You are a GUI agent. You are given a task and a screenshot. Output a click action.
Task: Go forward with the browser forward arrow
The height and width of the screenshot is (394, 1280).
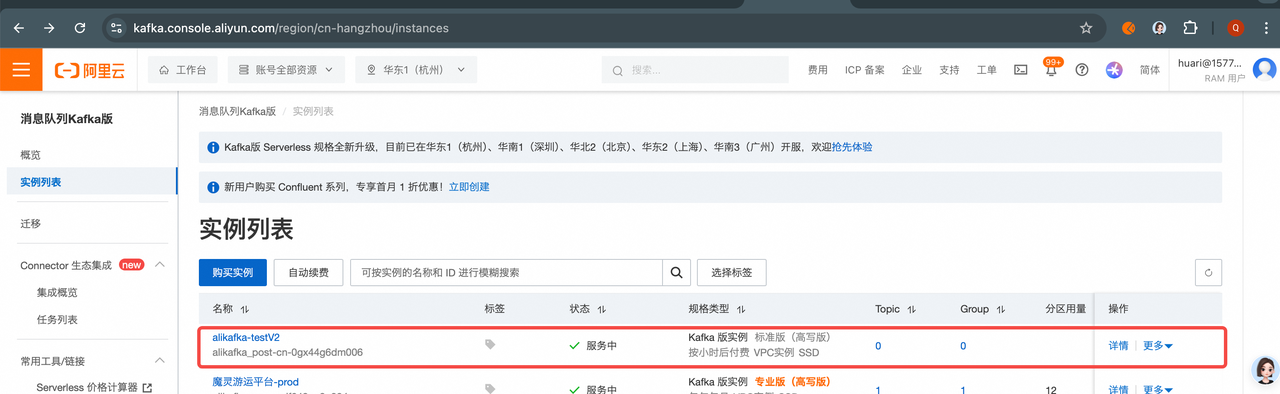pyautogui.click(x=49, y=28)
